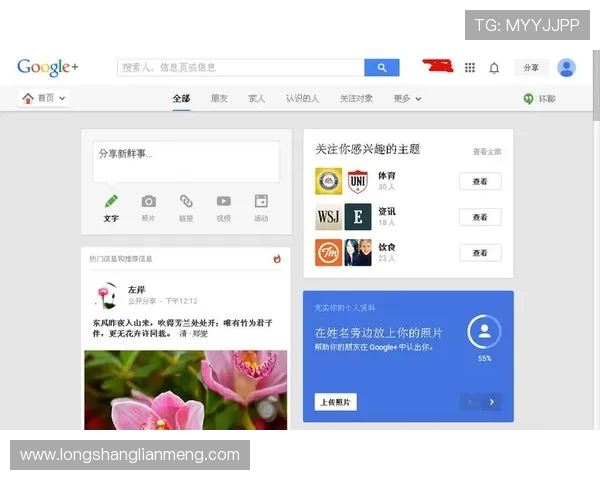The width and height of the screenshot is (600, 480).
Task: Select the 文字 pencil icon
Action: click(111, 201)
